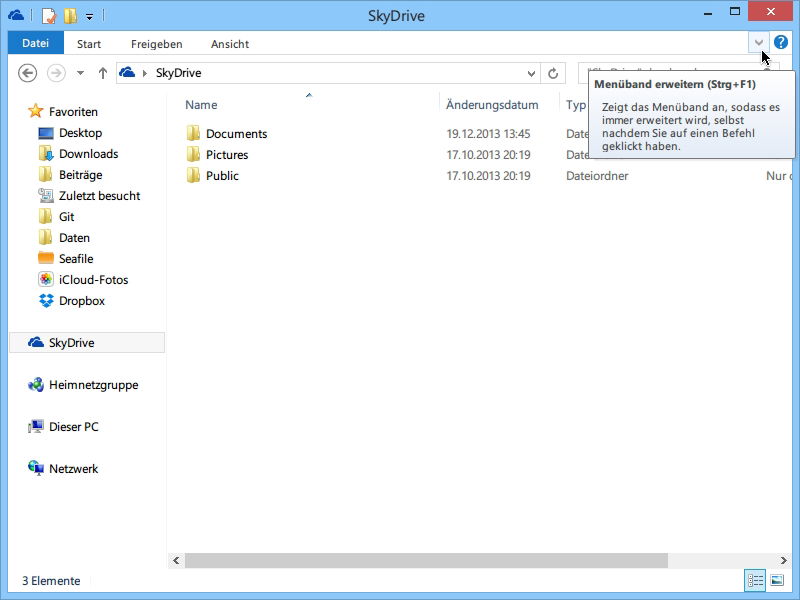Click Dateiordner type in Public row
The image size is (800, 600).
coord(597,176)
